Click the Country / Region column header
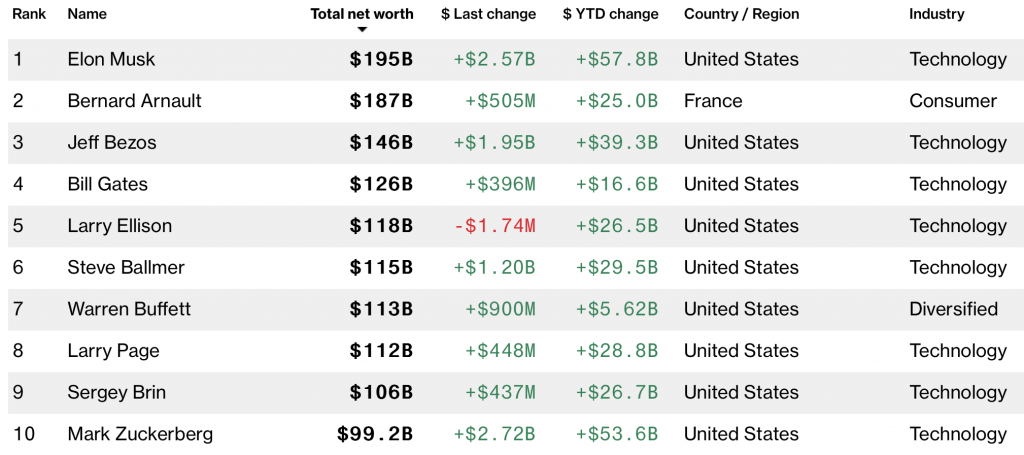 (741, 14)
